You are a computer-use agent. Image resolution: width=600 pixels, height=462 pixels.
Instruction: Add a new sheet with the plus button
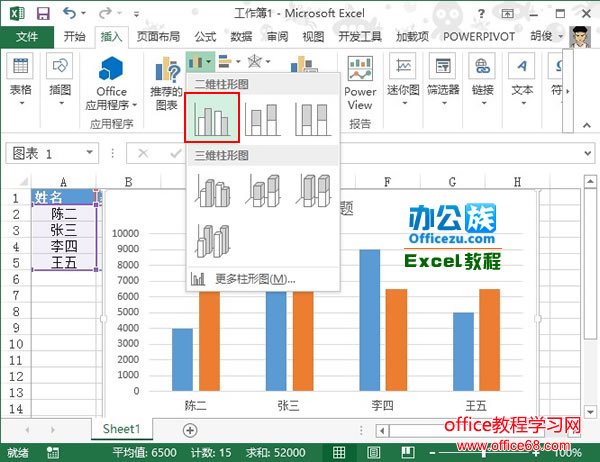190,430
